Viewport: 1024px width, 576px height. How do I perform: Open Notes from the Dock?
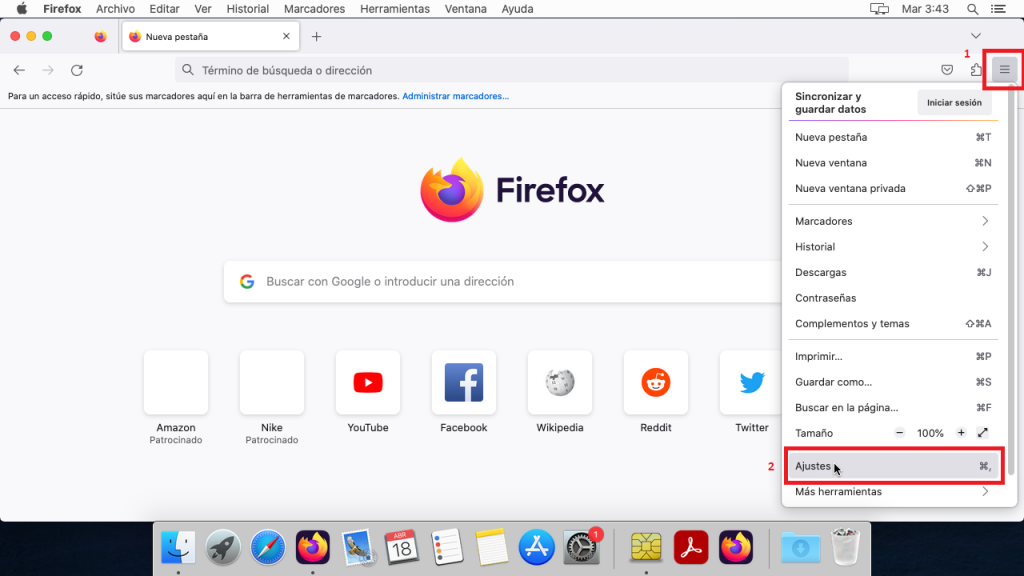click(491, 547)
